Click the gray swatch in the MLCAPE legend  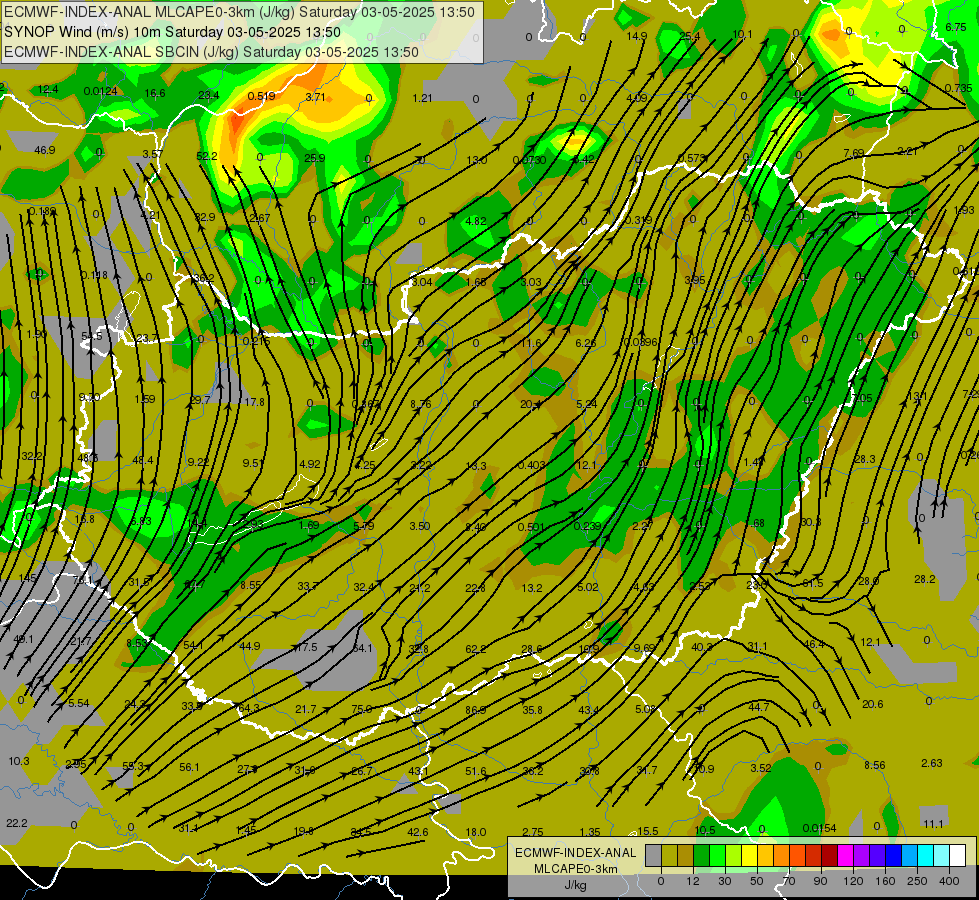point(653,855)
